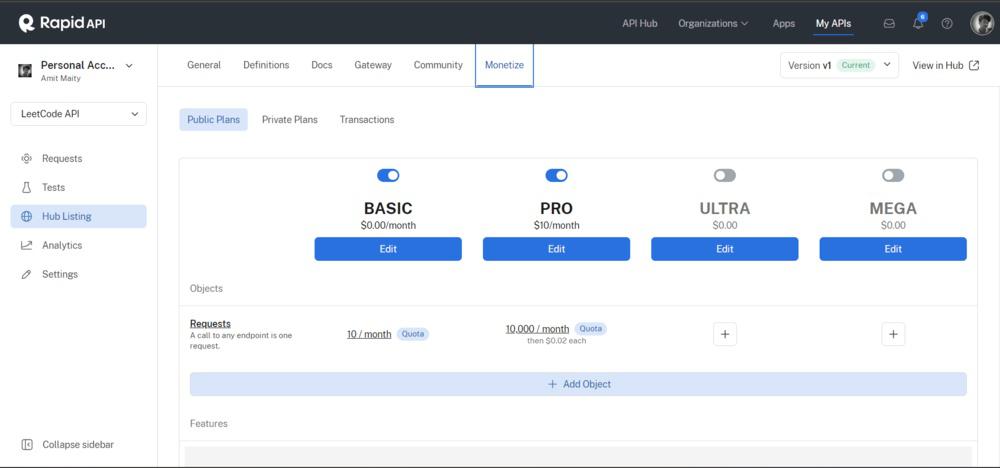Add Requests quota to ULTRA plan
Screen dimensions: 1000x468
[724, 334]
